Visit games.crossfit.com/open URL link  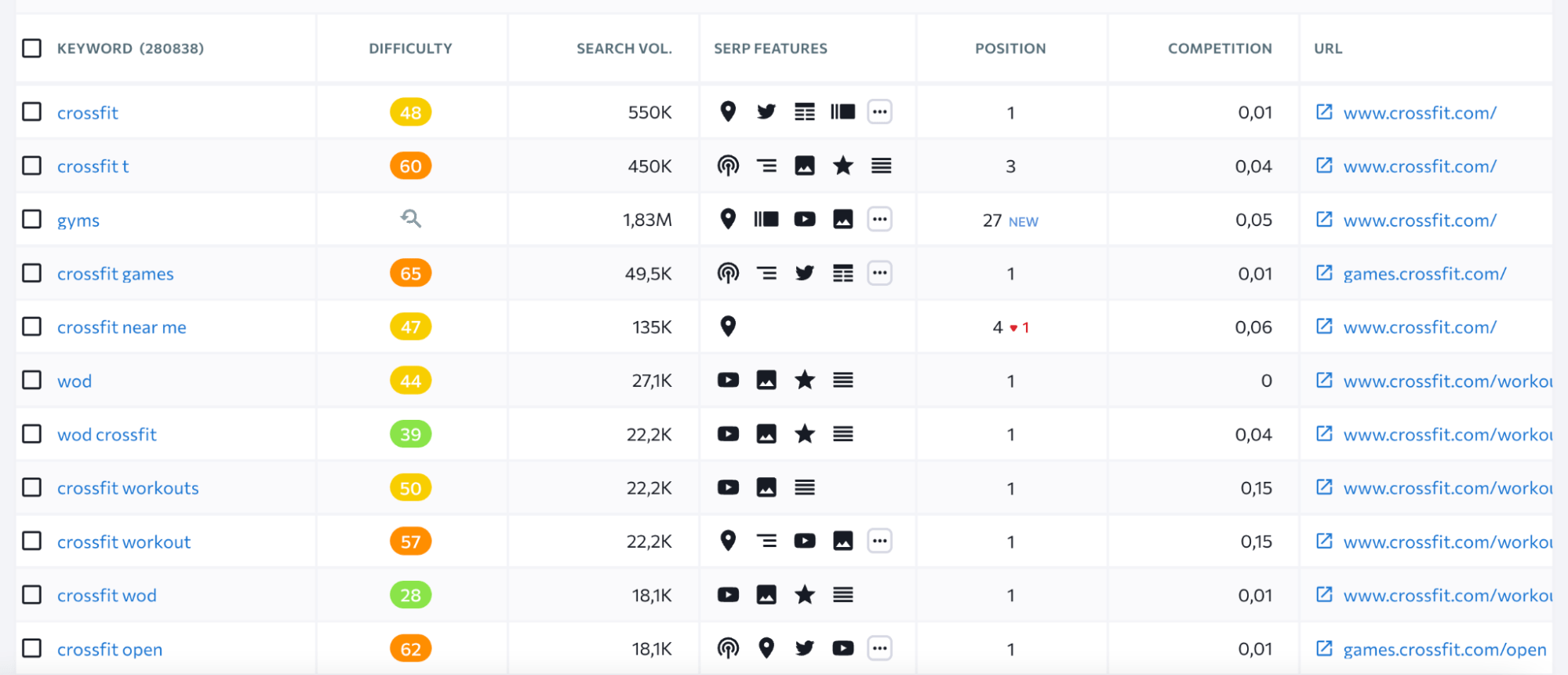tap(1445, 650)
